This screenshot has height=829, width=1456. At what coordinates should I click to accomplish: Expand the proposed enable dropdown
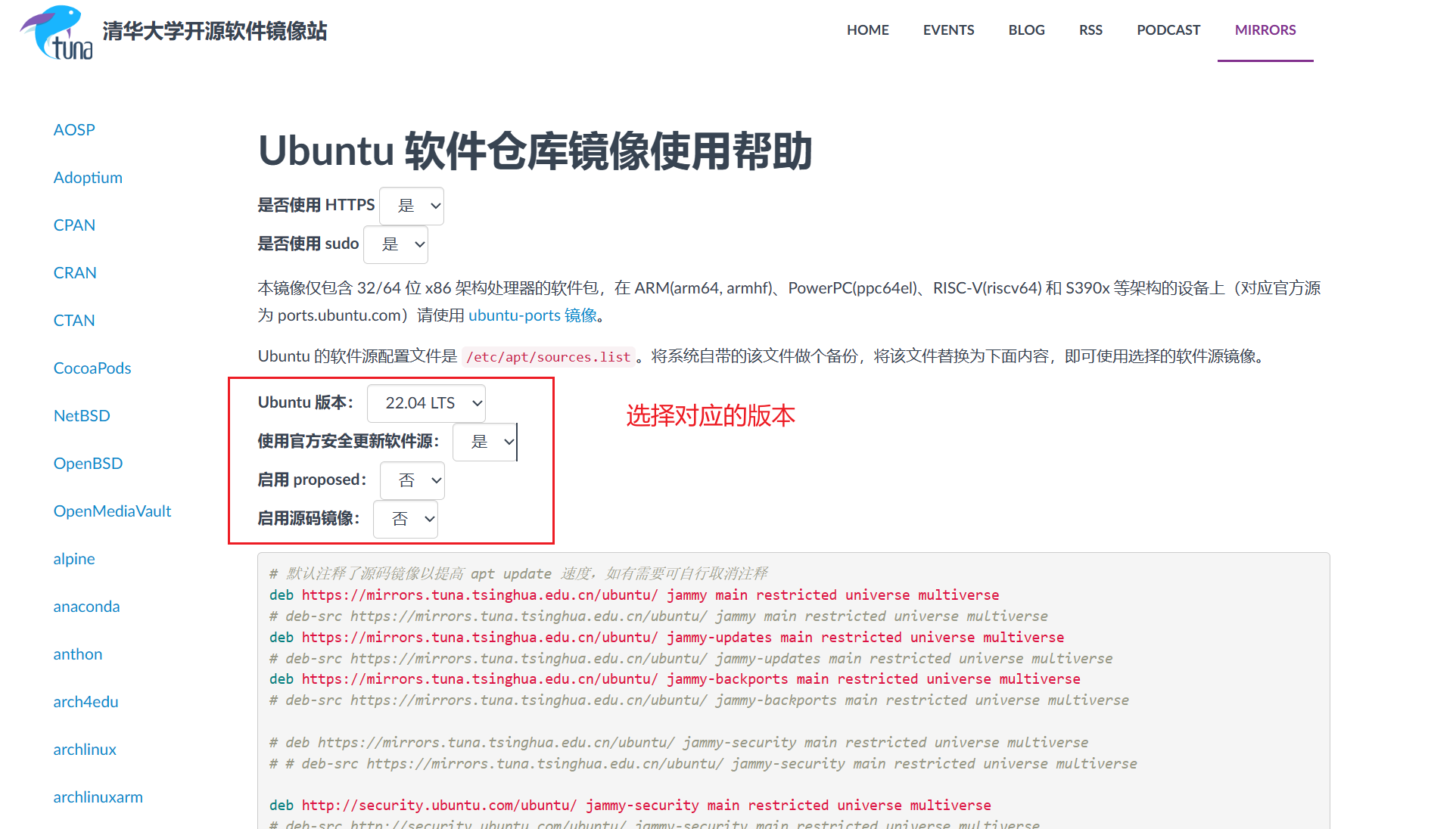(x=412, y=480)
